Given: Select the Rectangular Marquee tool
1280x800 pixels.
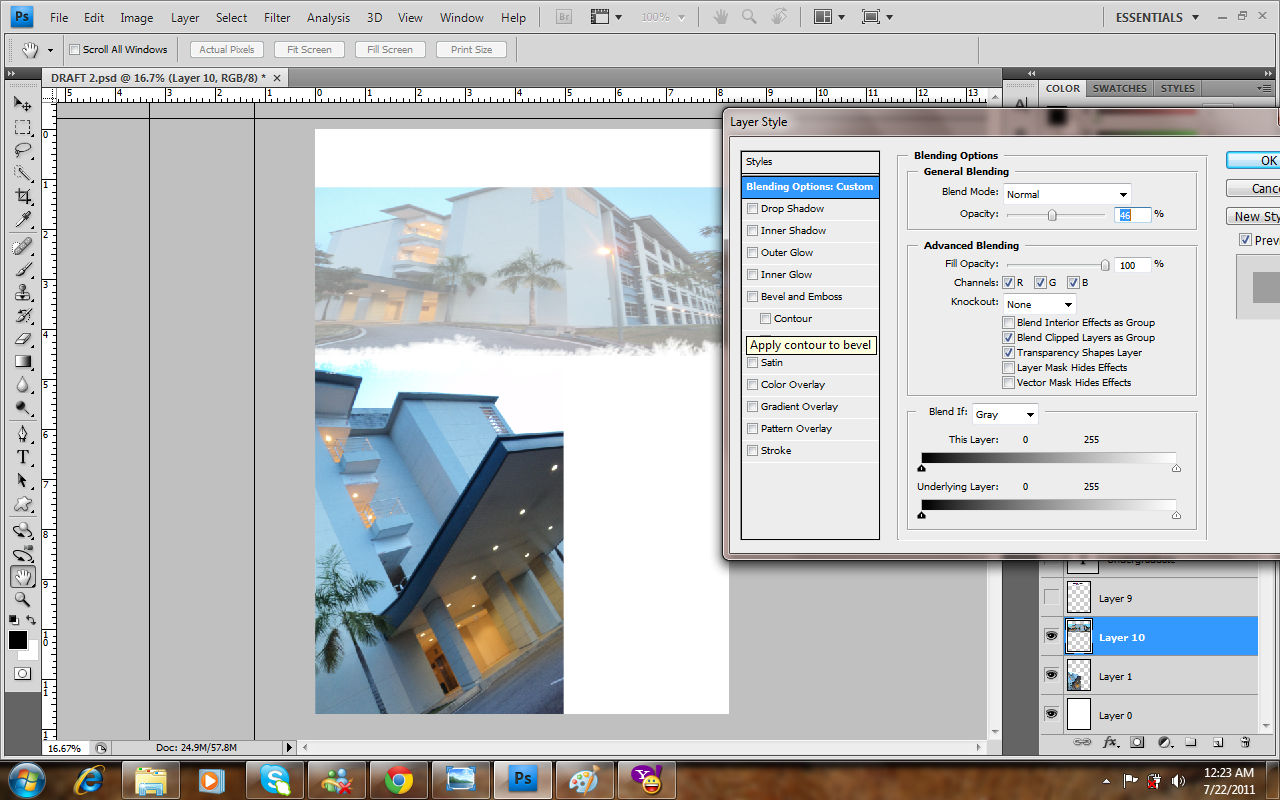Looking at the screenshot, I should click(x=22, y=128).
